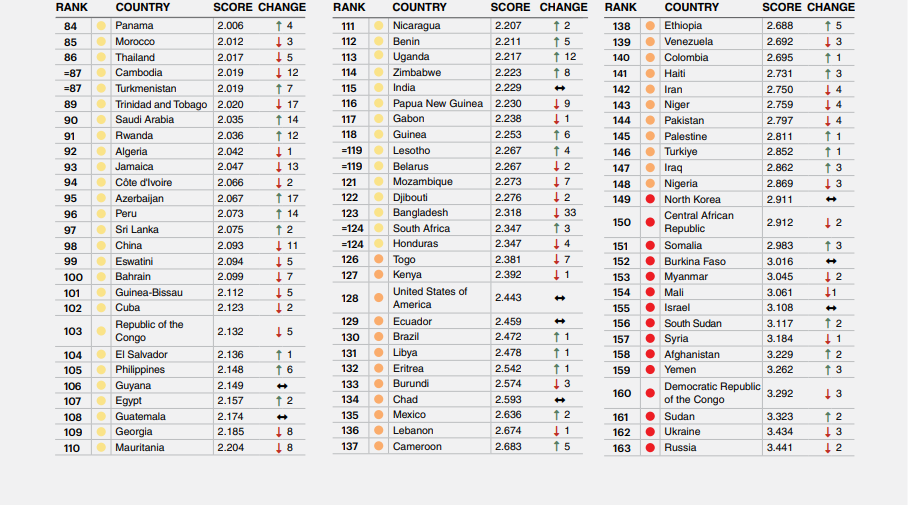Select the country name Trinidad and Tobago
The width and height of the screenshot is (915, 505).
click(161, 104)
